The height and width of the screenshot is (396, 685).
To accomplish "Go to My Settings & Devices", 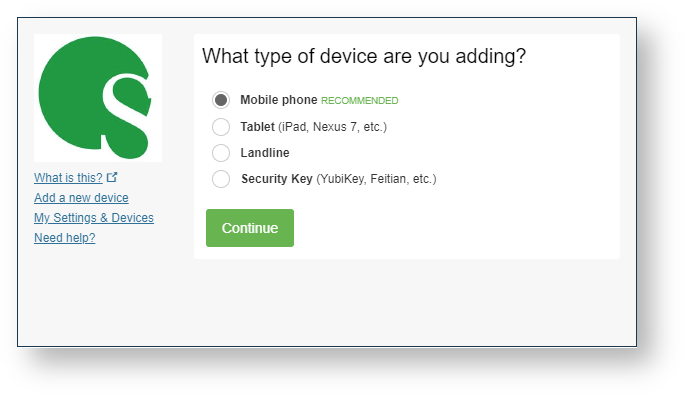I will (94, 218).
